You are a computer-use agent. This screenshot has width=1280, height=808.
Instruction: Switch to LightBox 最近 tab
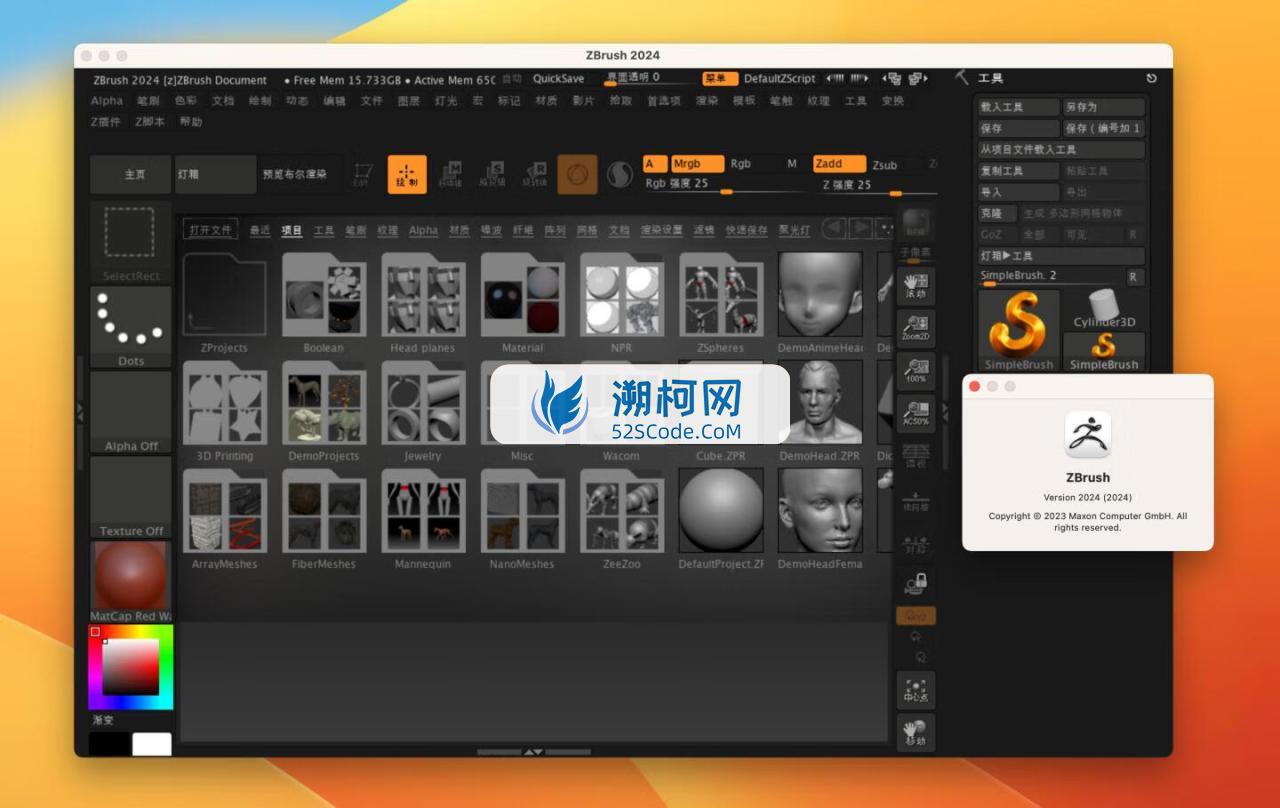pos(260,230)
